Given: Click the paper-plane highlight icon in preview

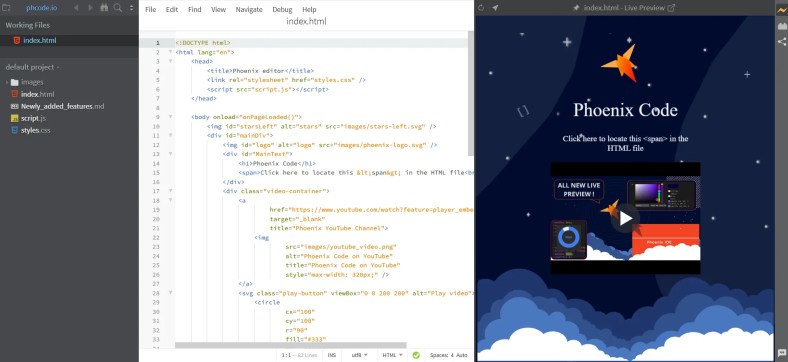Looking at the screenshot, I should 496,8.
